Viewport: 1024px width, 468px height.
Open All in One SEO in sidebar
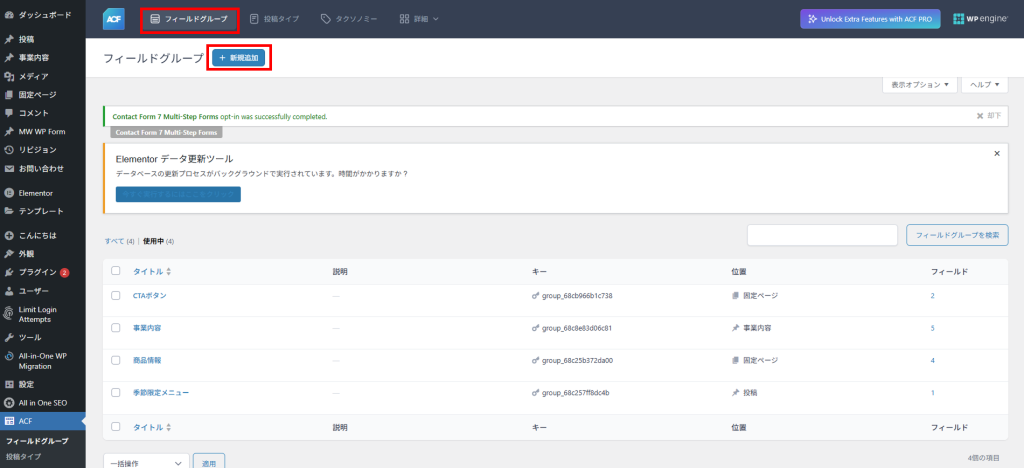[42, 402]
